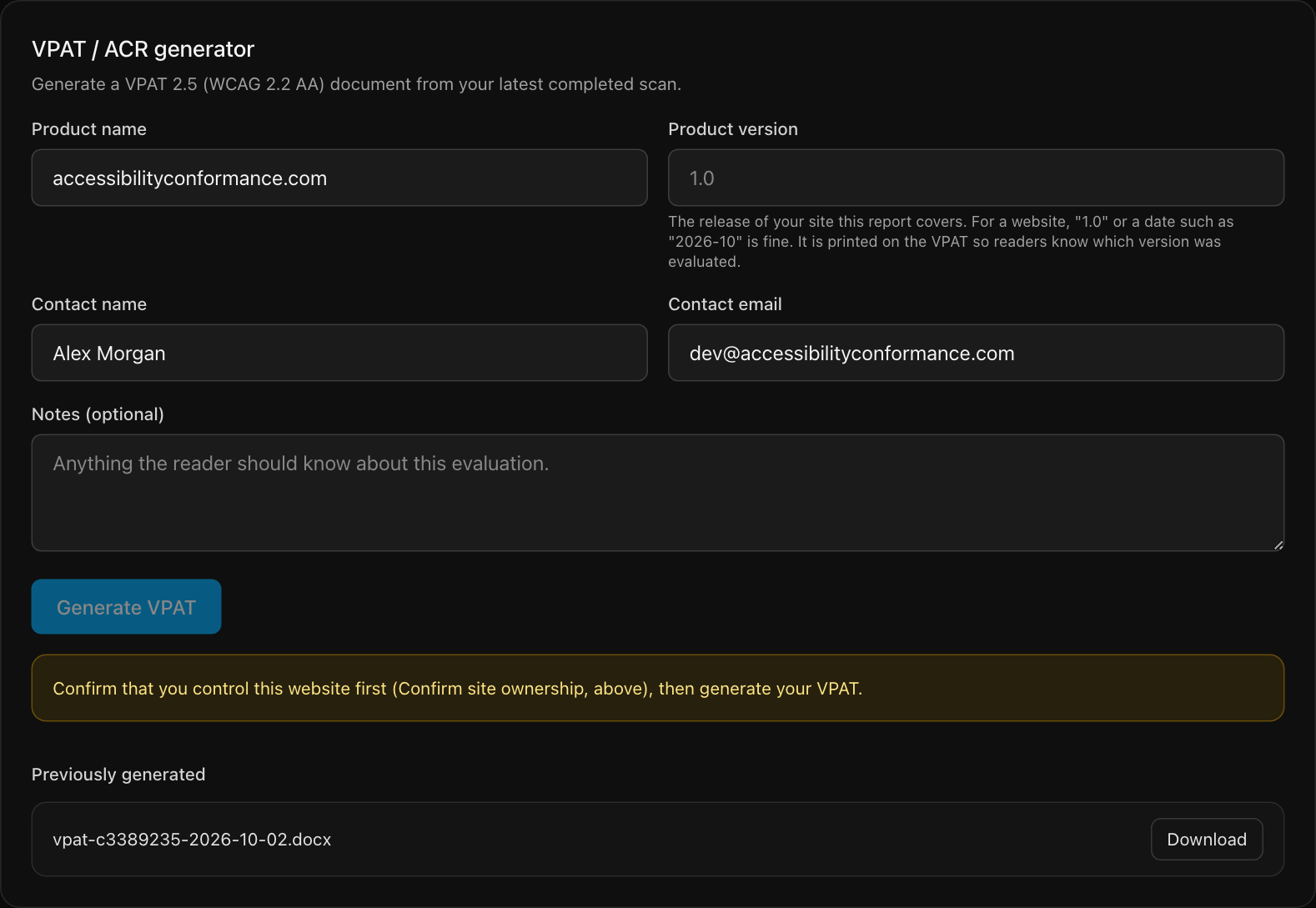The height and width of the screenshot is (908, 1316).
Task: Click the 'Contact email' label
Action: click(725, 304)
